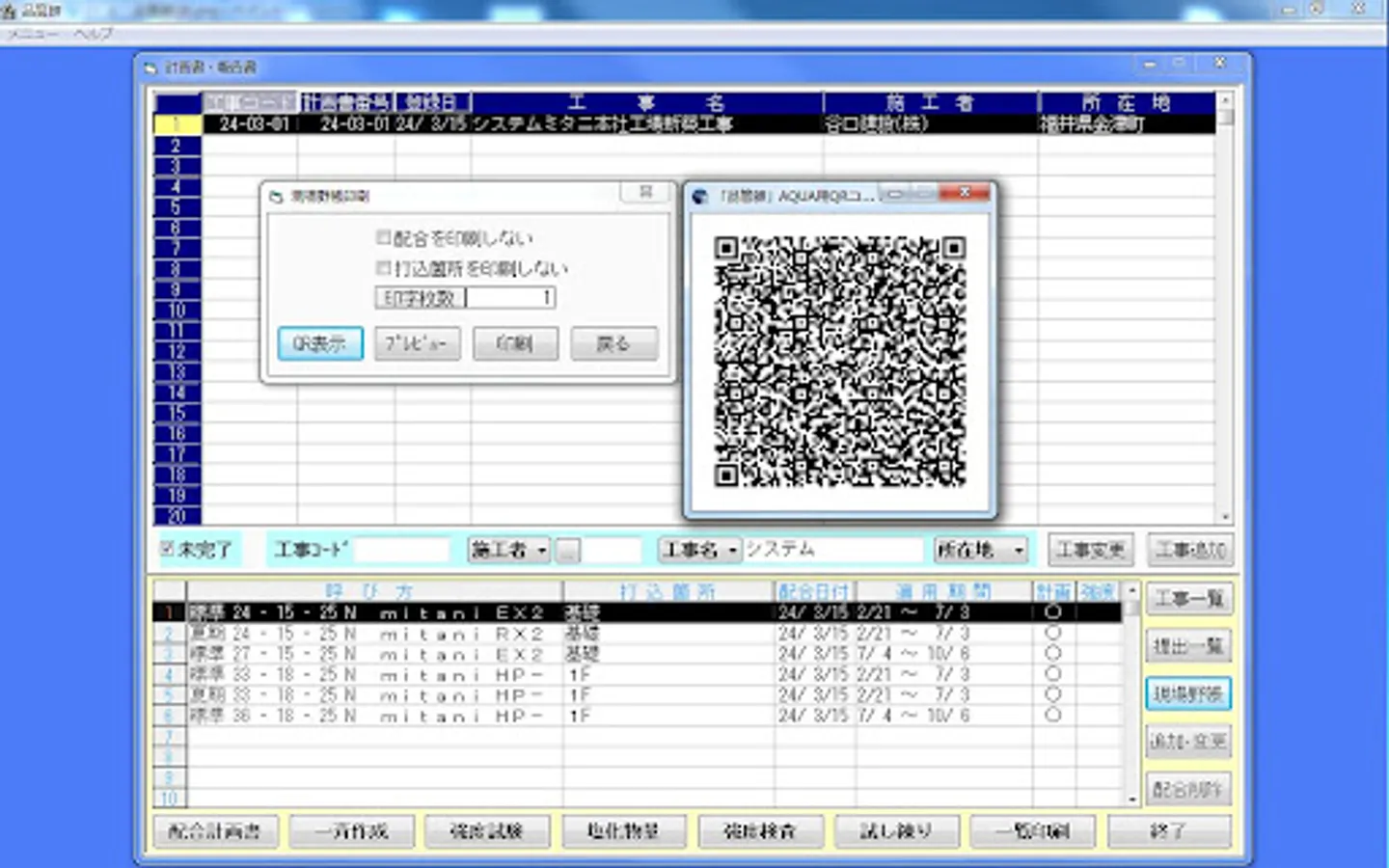Click the 戻る back button
Screen dimensions: 1389x868
613,343
